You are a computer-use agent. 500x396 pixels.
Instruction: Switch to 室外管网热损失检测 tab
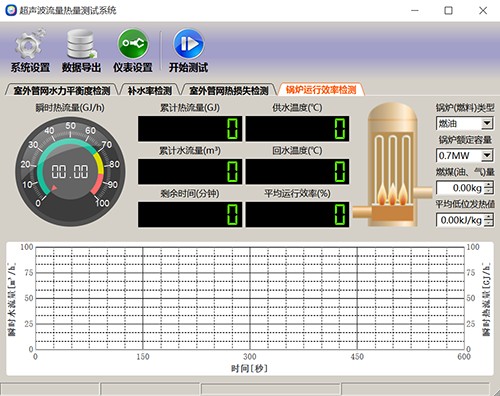(229, 90)
